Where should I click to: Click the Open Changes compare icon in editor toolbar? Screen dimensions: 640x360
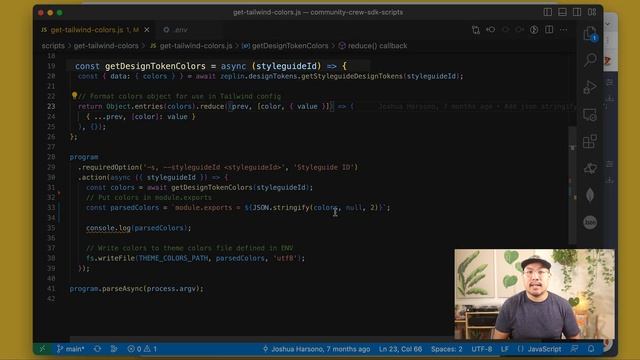tap(476, 30)
